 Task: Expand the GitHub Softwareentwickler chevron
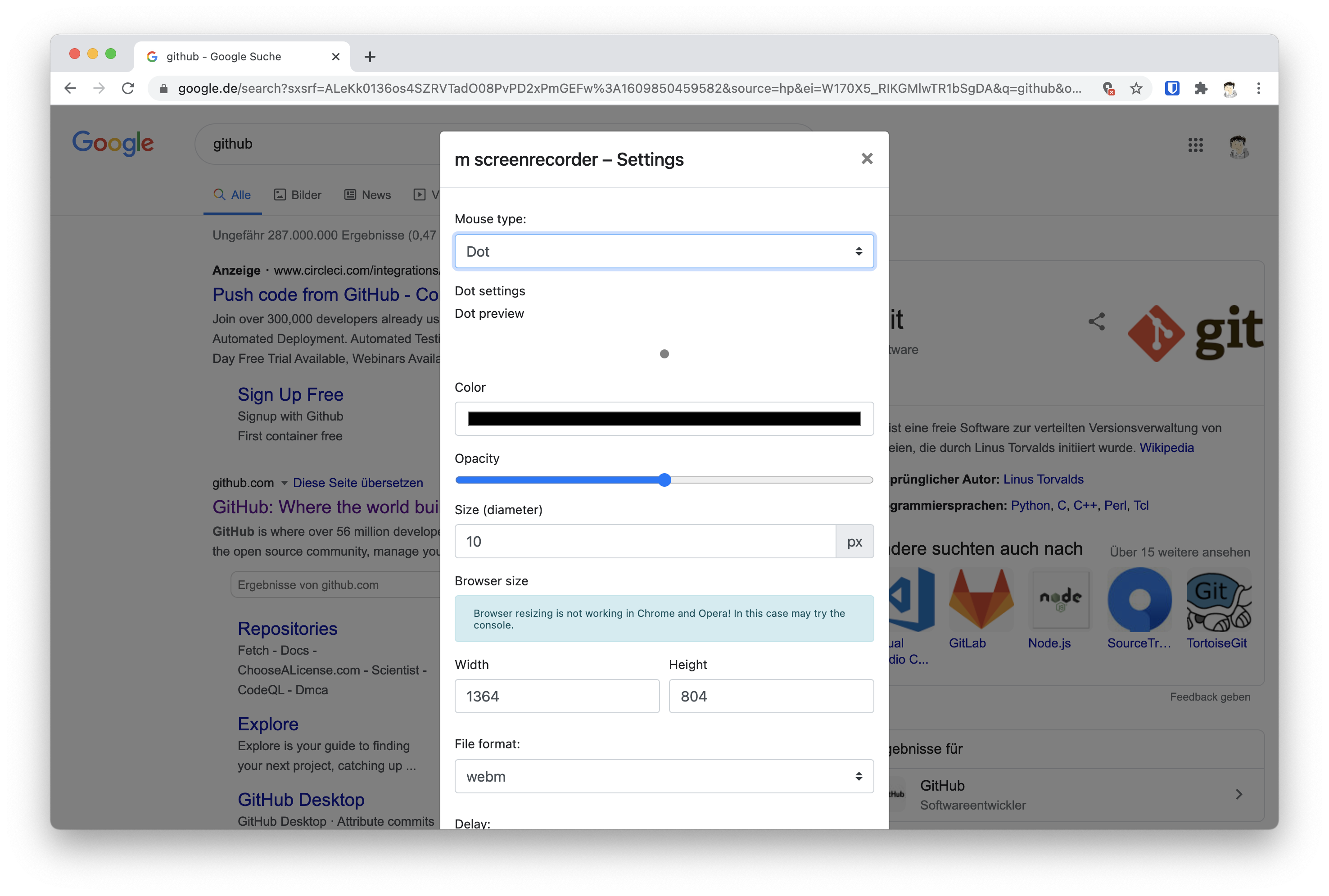pyautogui.click(x=1238, y=794)
